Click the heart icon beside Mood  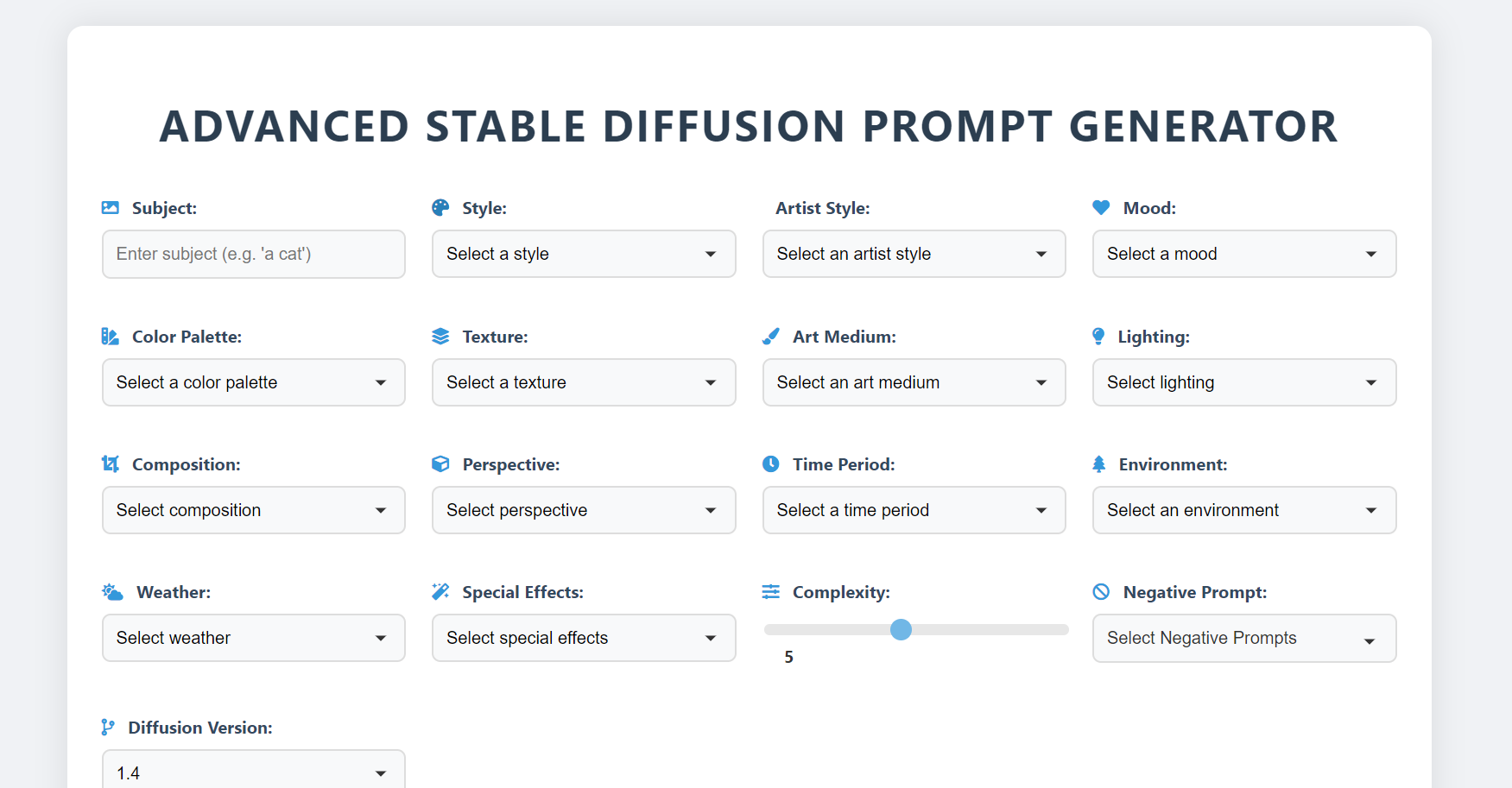point(1101,208)
